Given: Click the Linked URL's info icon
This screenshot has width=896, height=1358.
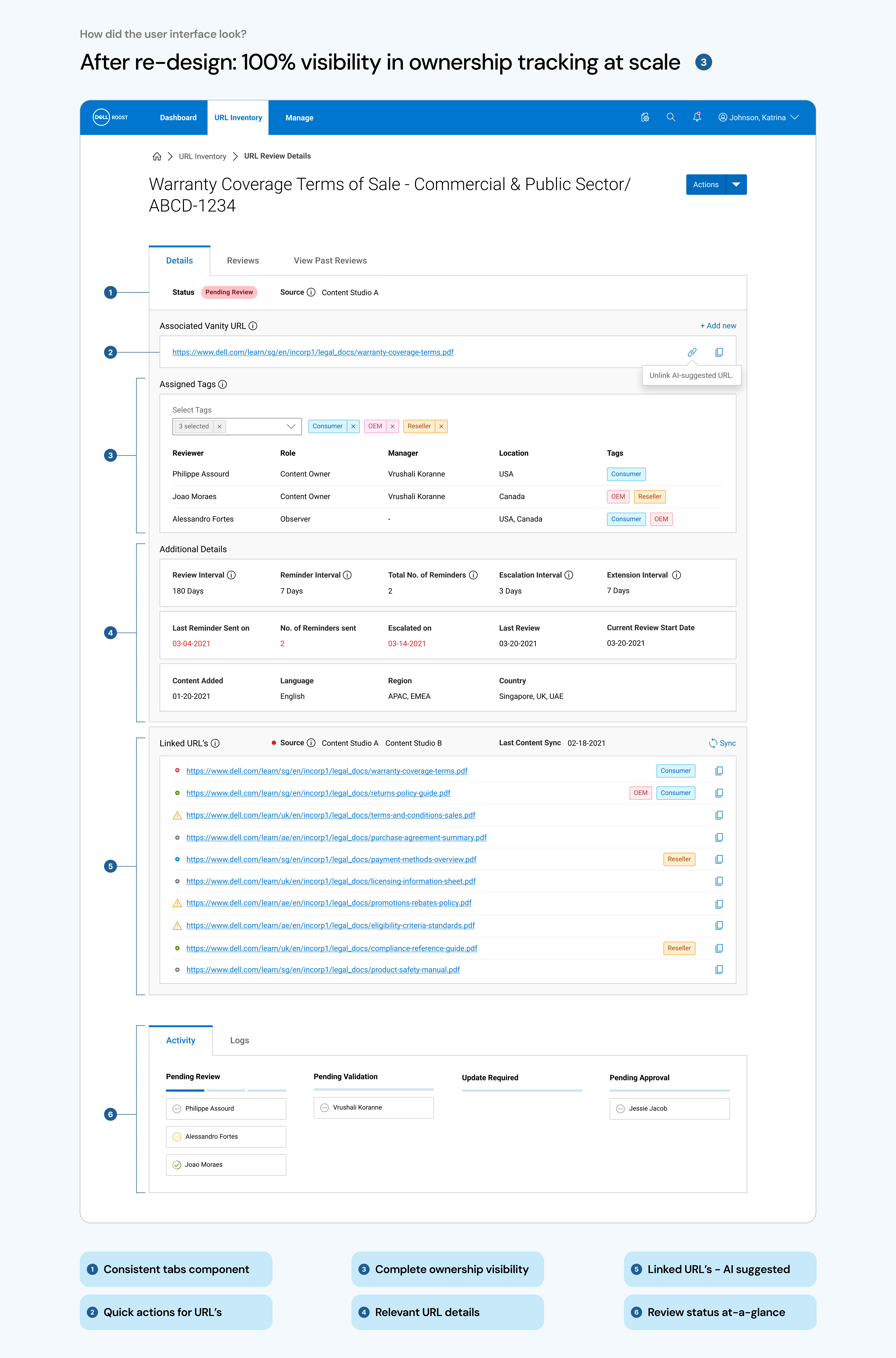Looking at the screenshot, I should point(215,743).
